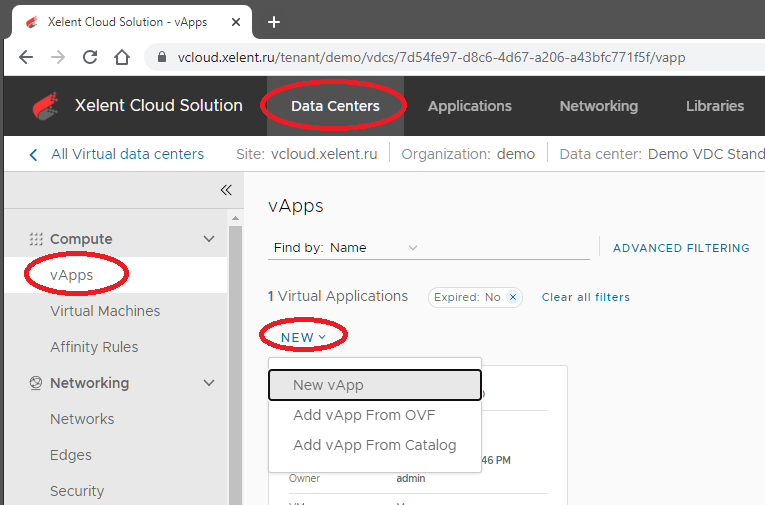Choose New vApp from the menu
Screen dimensions: 765x505
(x=375, y=385)
